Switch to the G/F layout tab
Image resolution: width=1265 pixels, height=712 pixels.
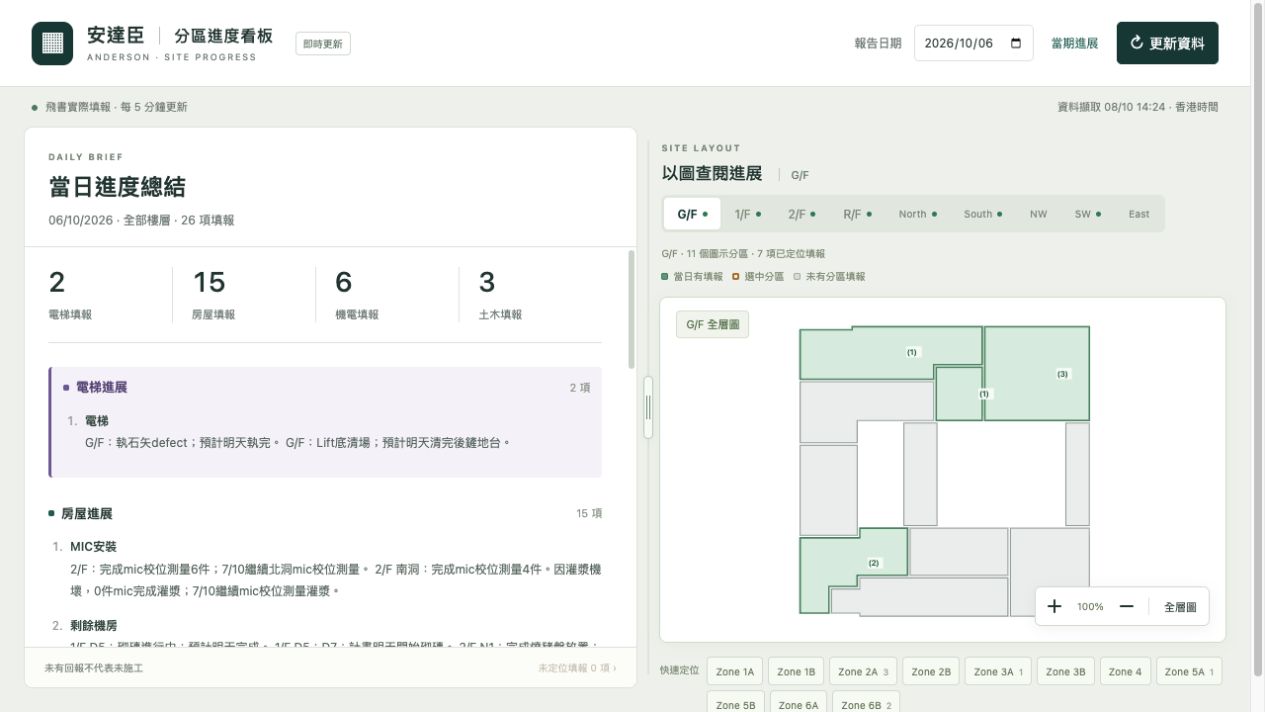pyautogui.click(x=692, y=214)
